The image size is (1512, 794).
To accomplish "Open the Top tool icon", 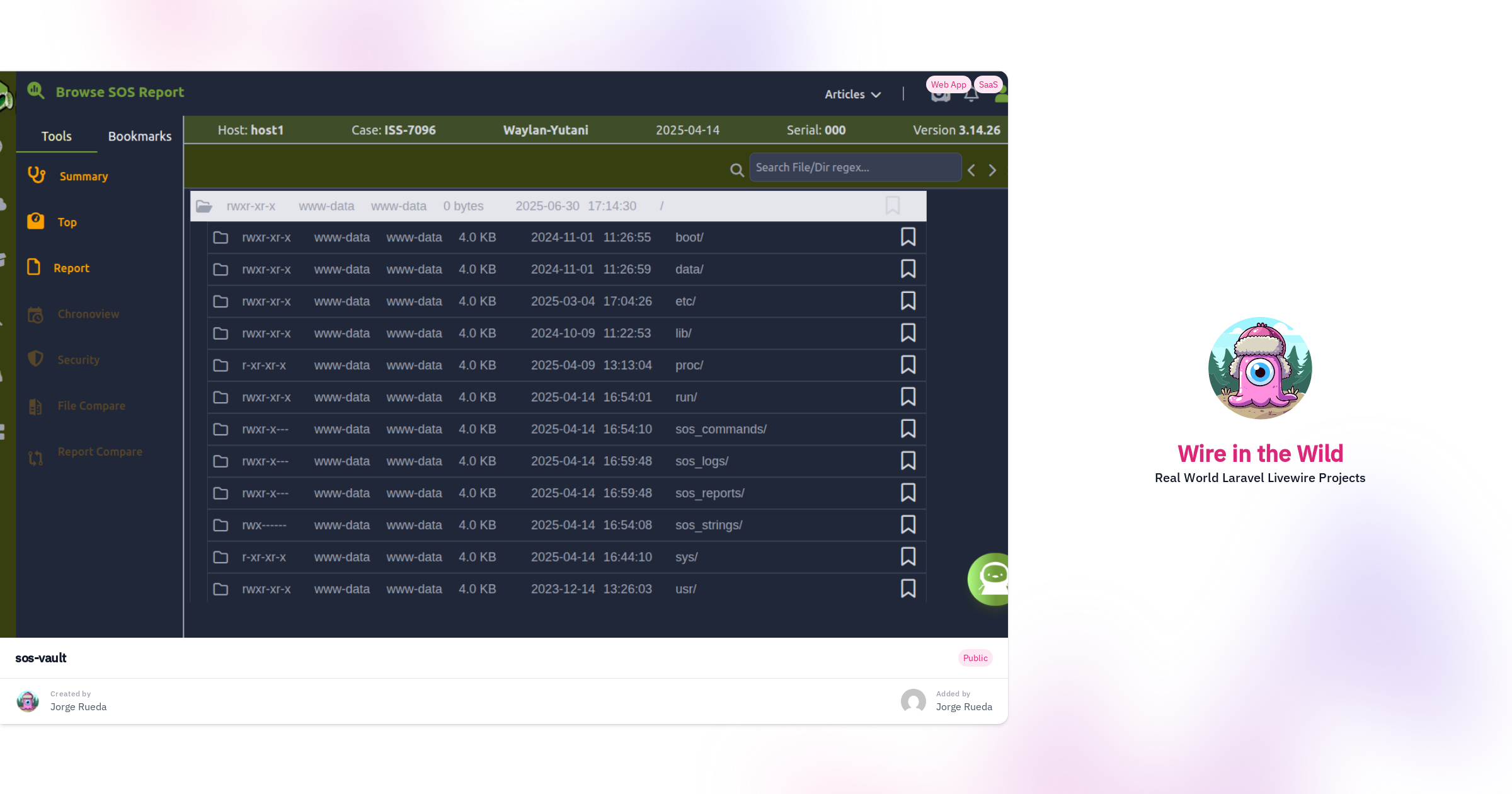I will tap(36, 221).
